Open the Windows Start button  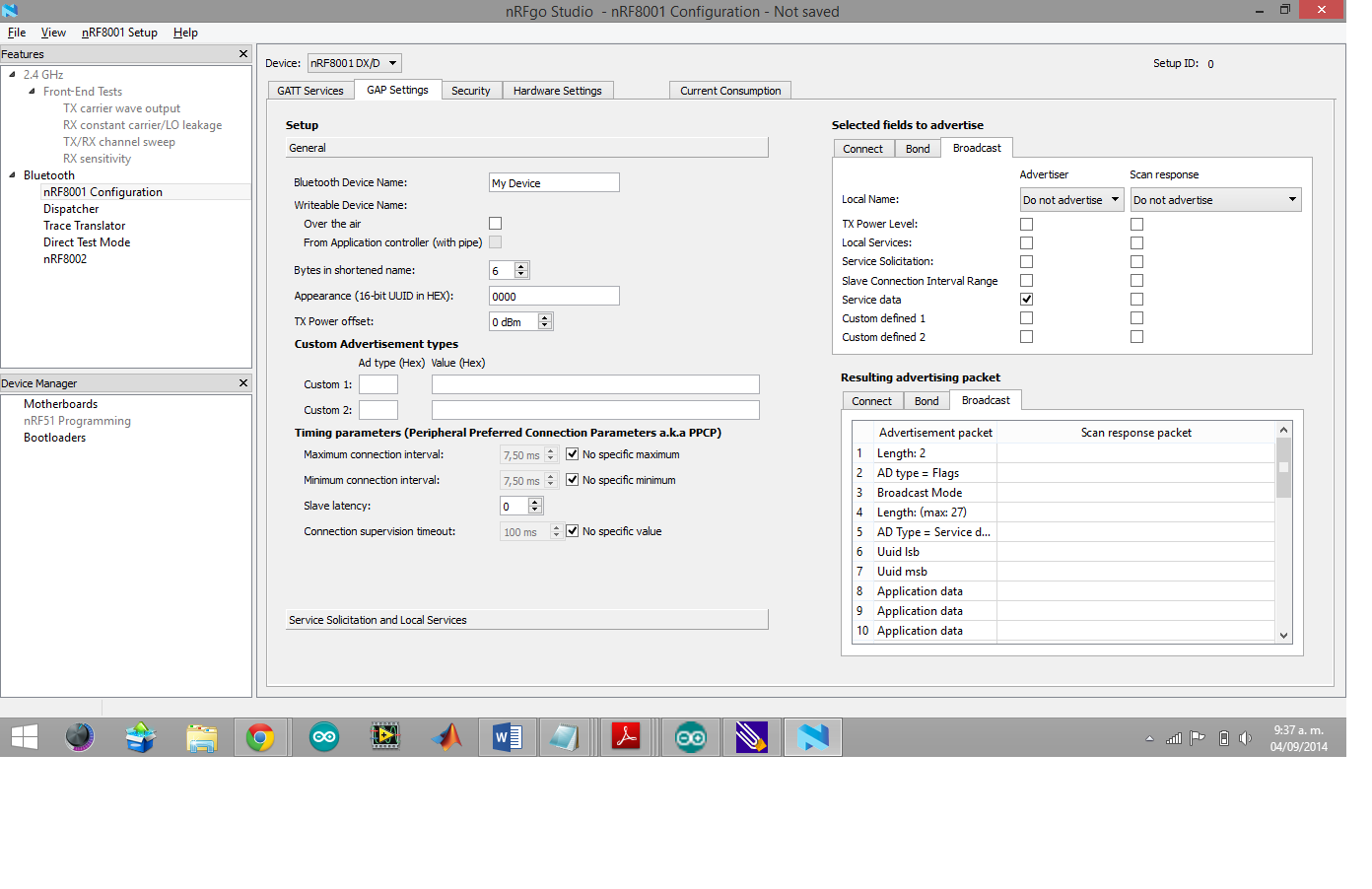(25, 737)
